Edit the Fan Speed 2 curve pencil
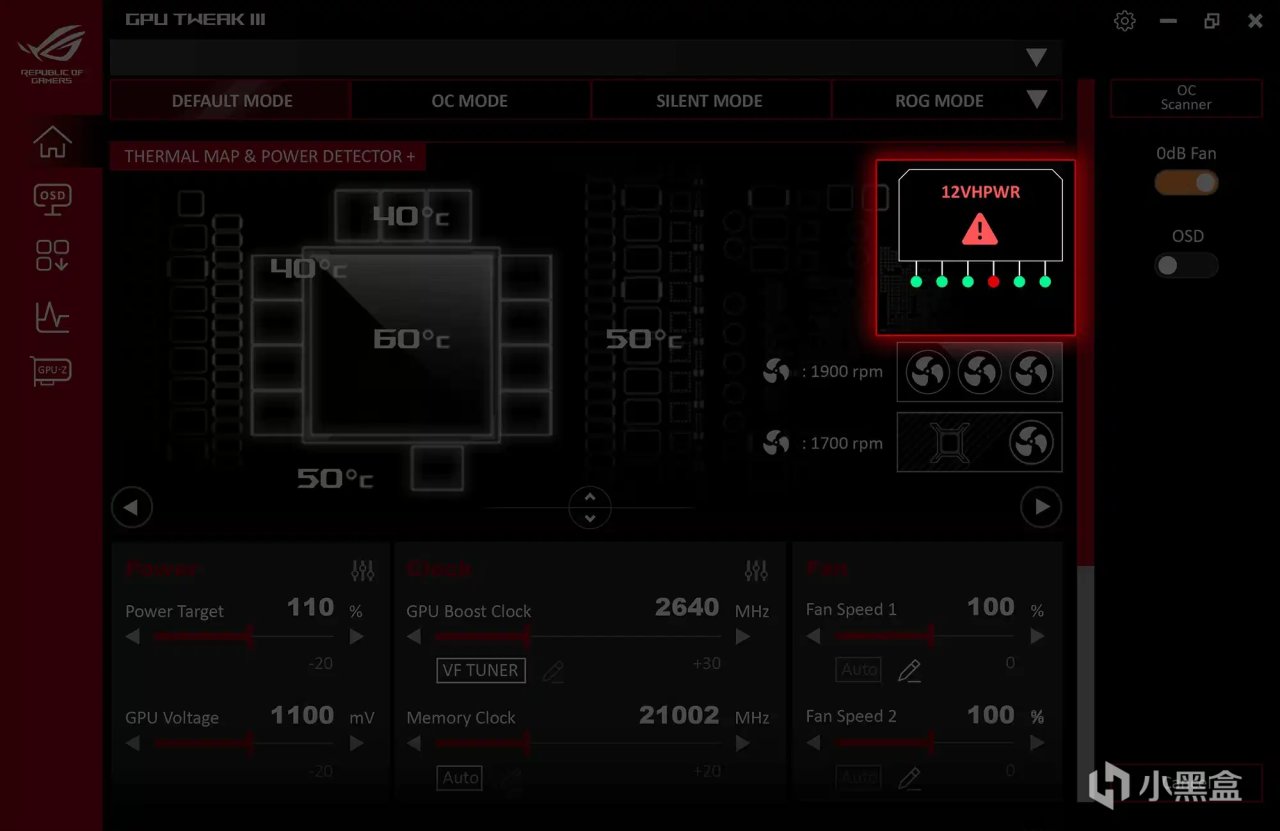1280x831 pixels. tap(909, 777)
